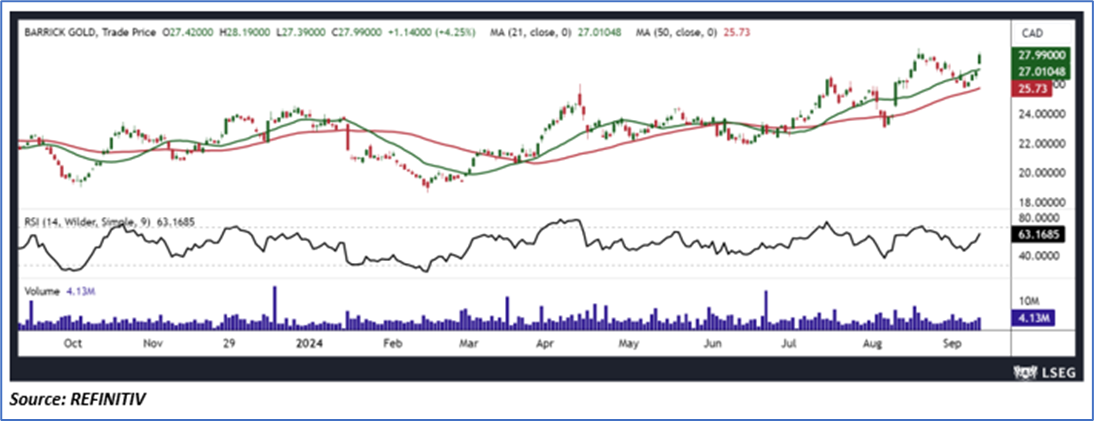
Task: Select the Volume indicator label
Action: coord(41,293)
